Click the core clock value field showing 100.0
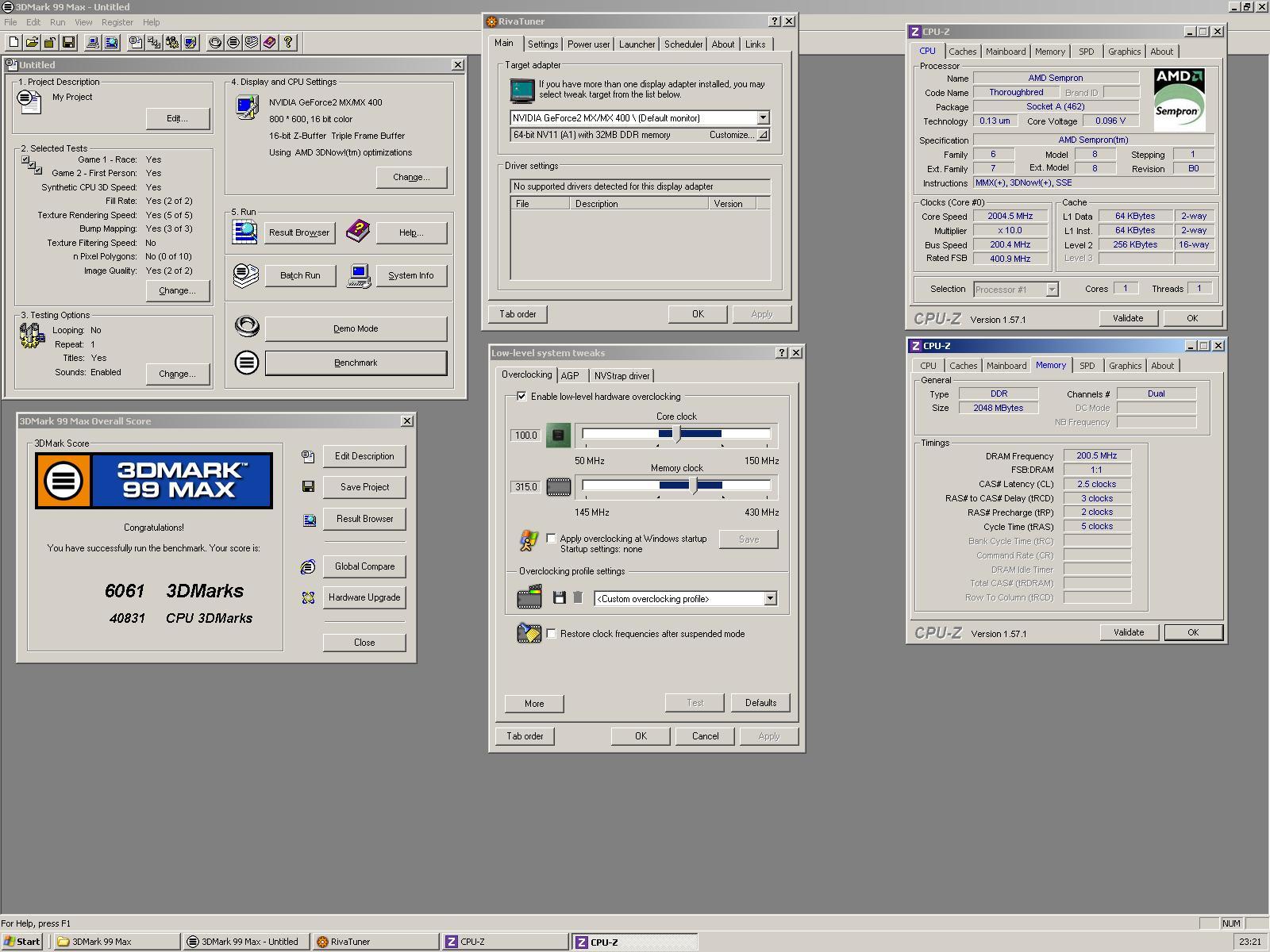The image size is (1270, 952). click(525, 436)
